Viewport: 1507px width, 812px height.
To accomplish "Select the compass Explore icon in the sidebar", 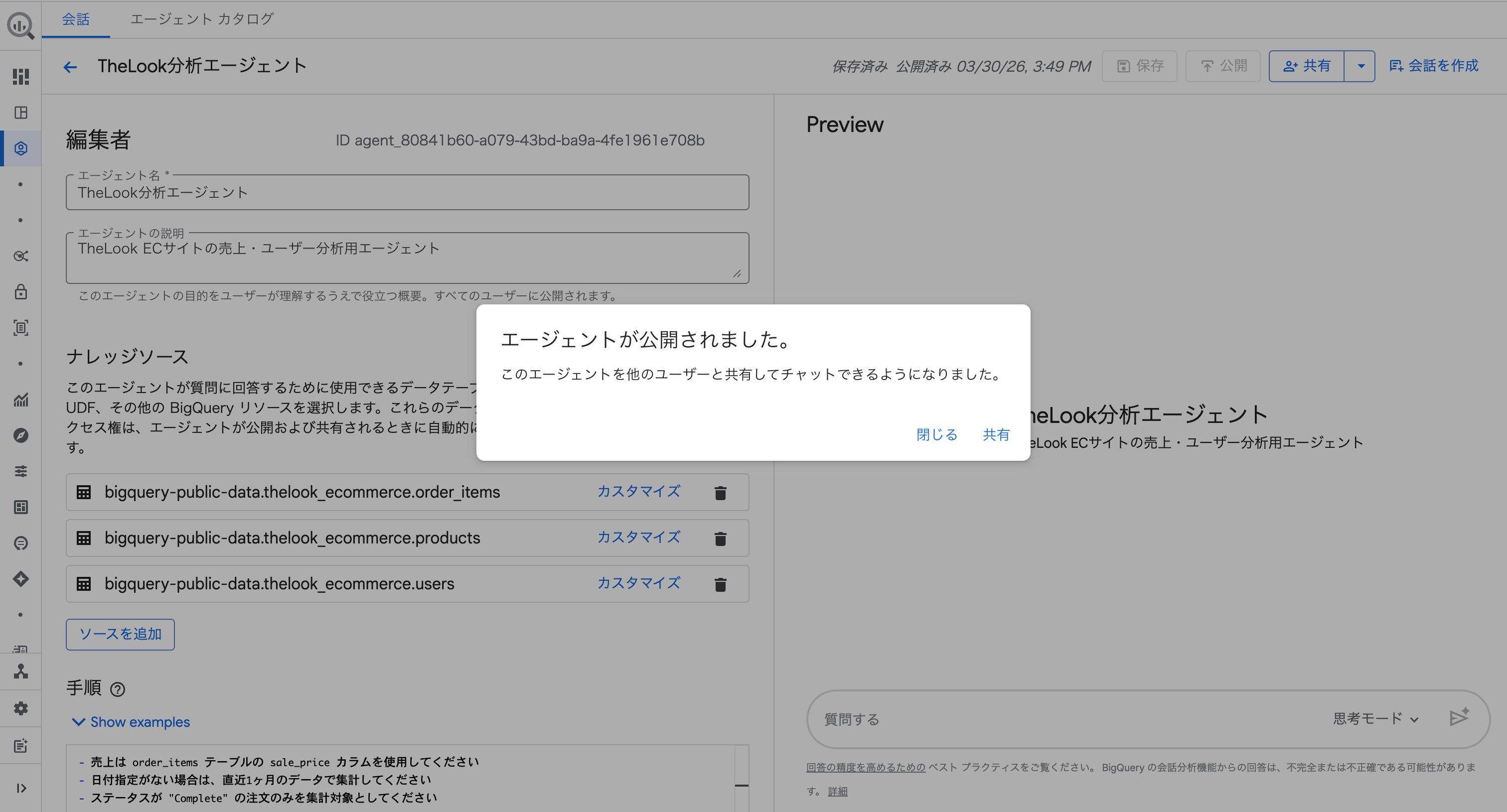I will 20,435.
